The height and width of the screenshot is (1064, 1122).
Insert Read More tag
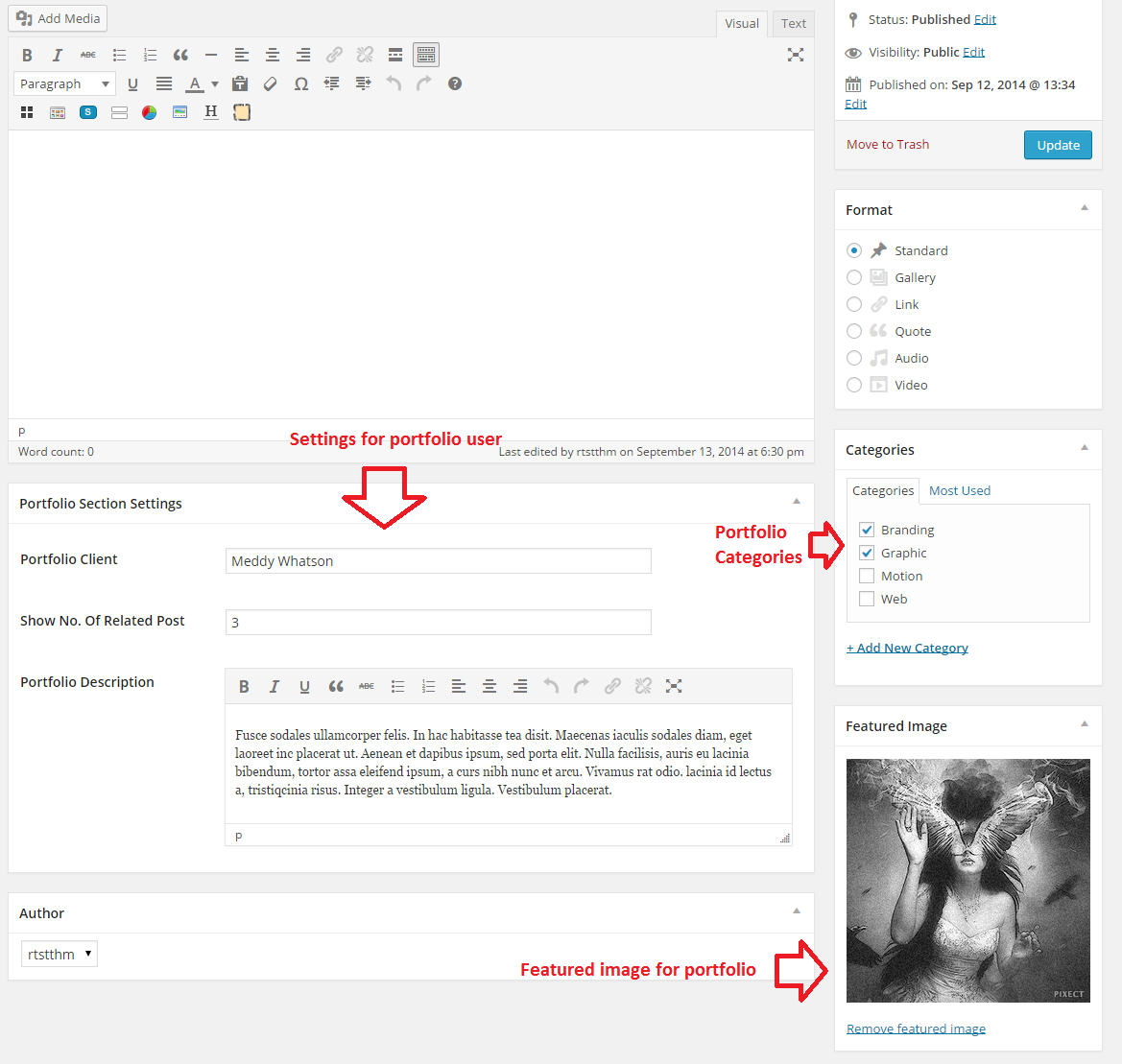click(x=395, y=55)
